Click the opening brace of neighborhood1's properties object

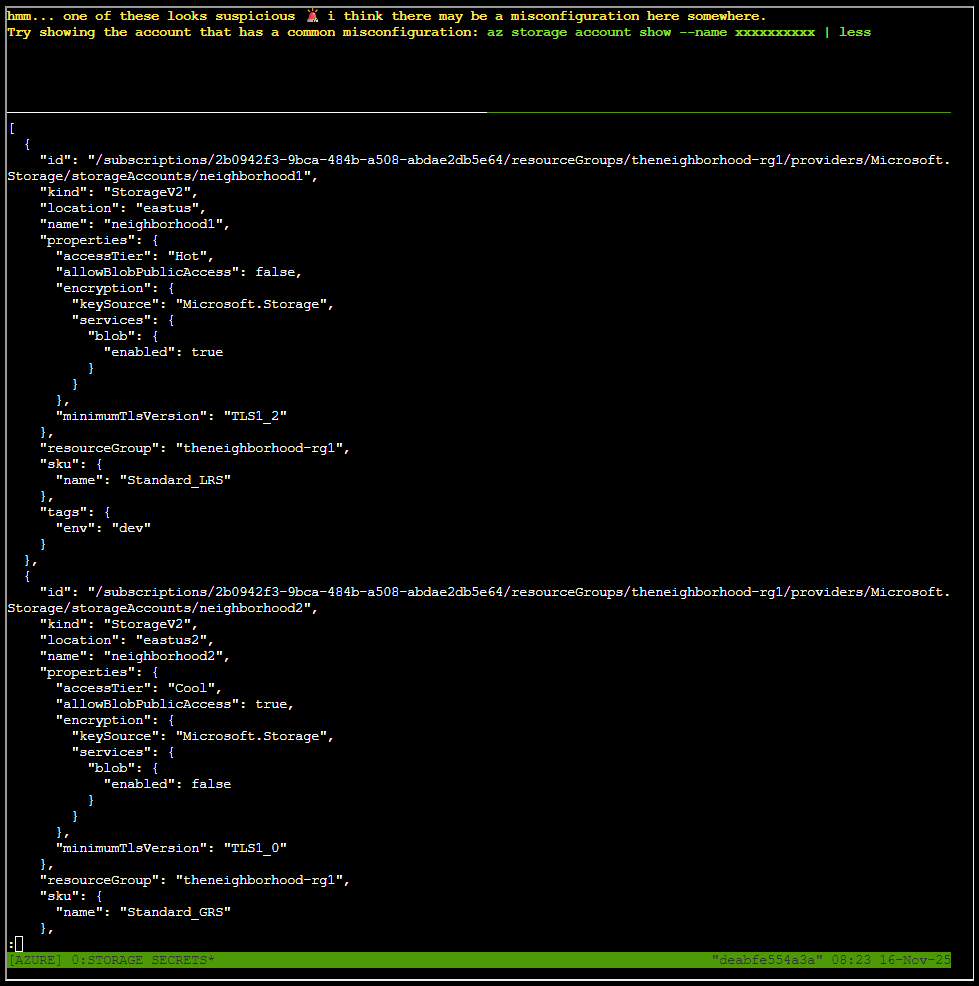153,239
